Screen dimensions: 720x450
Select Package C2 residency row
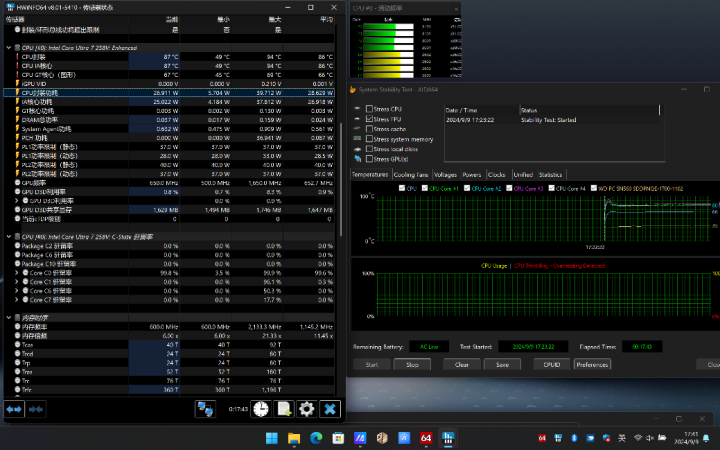pyautogui.click(x=169, y=246)
